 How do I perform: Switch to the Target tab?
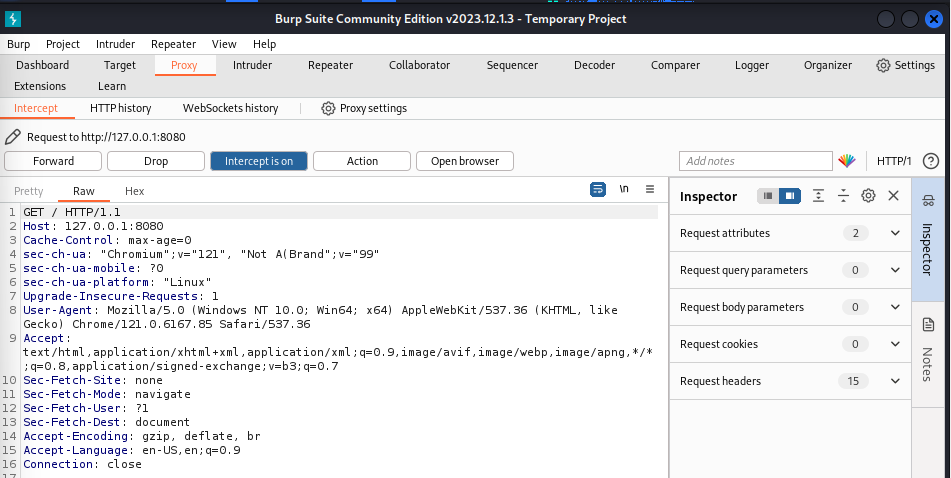pos(119,66)
